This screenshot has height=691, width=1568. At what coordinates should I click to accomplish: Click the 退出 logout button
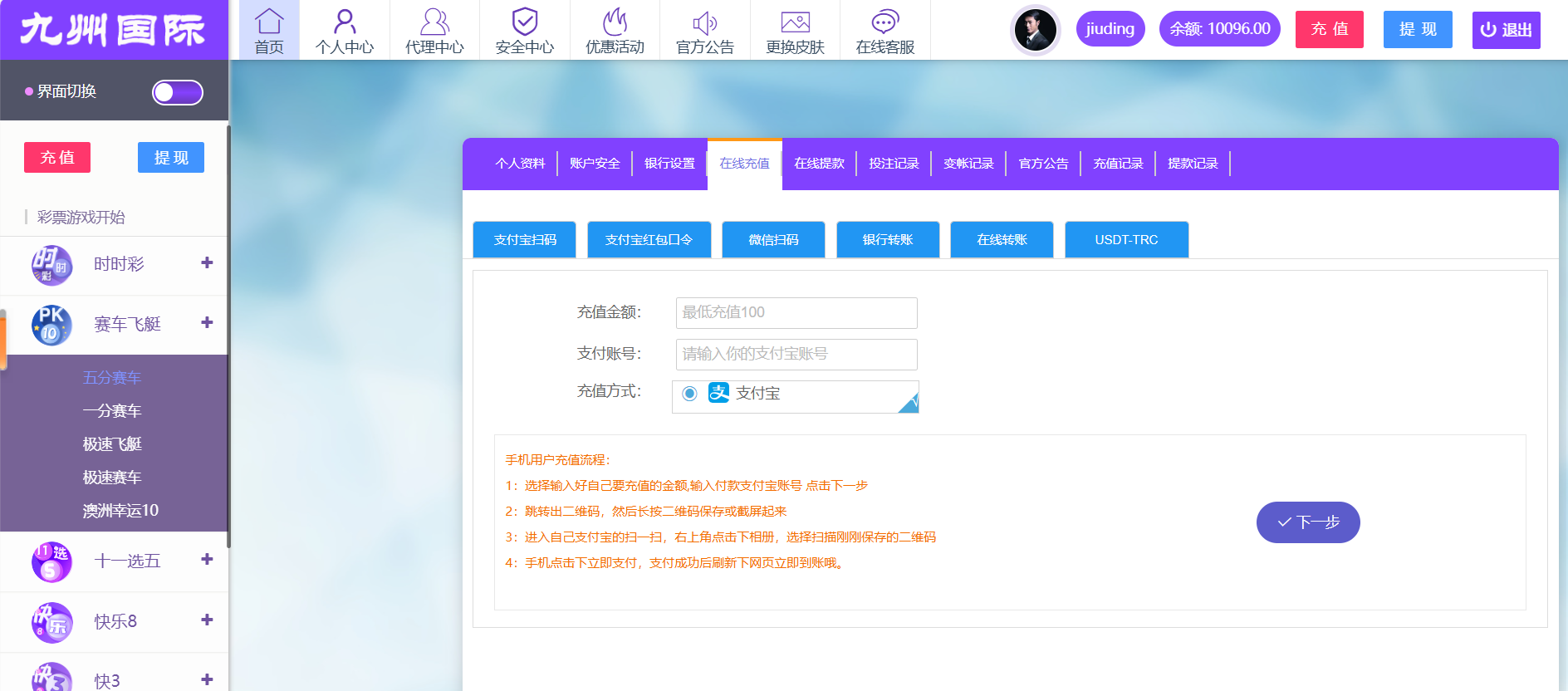(x=1507, y=30)
